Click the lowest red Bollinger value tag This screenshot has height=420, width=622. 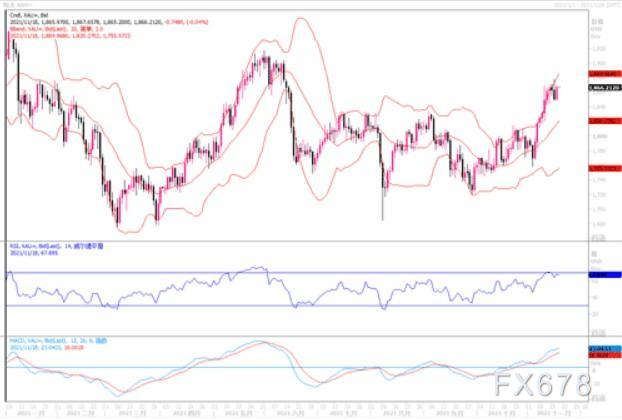(x=605, y=168)
